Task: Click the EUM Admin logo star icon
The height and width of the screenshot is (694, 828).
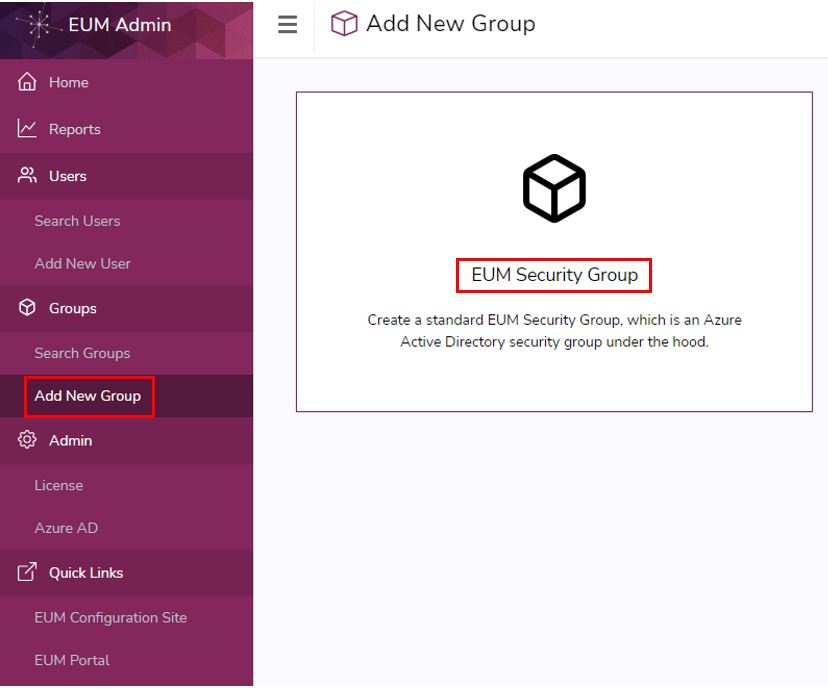Action: 37,25
